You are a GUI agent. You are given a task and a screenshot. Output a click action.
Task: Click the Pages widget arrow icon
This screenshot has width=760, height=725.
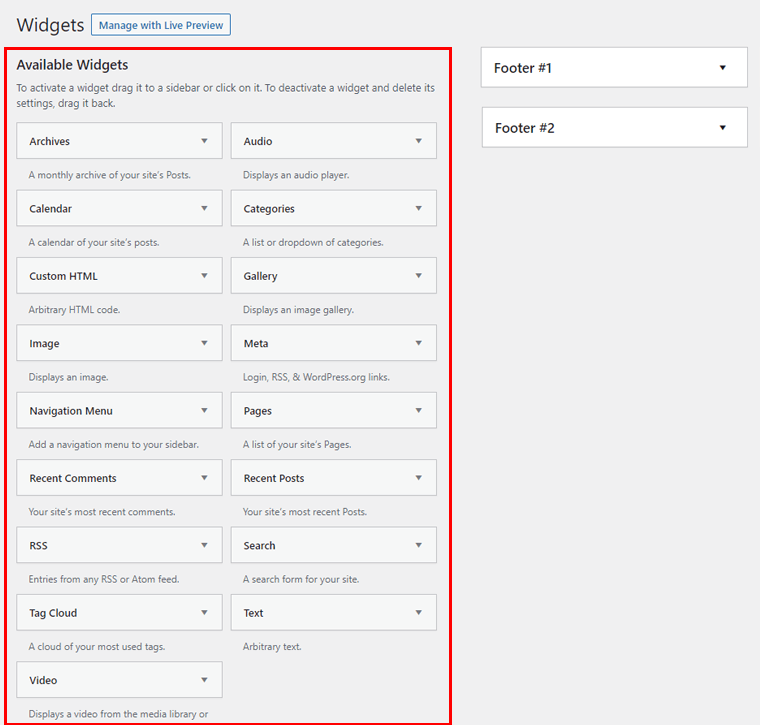(x=418, y=411)
